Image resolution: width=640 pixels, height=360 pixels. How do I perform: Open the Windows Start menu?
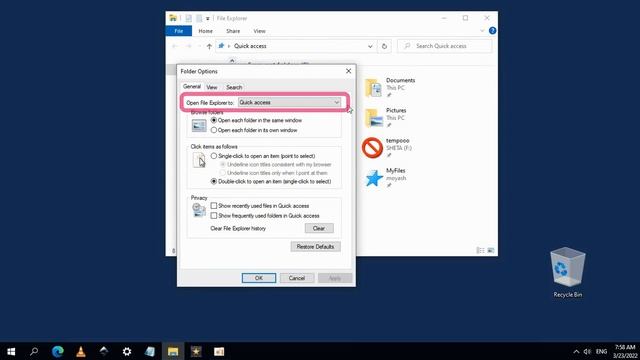coord(11,351)
